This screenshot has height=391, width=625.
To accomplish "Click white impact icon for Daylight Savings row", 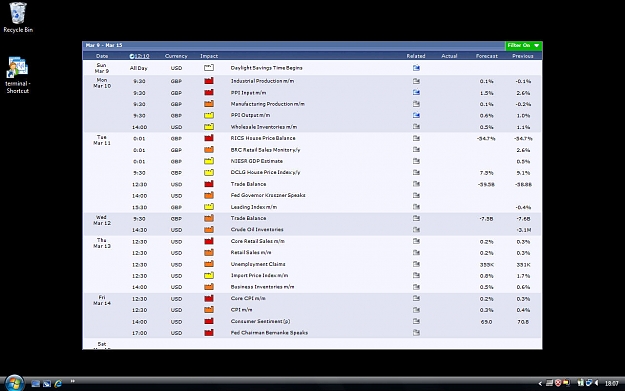I will pyautogui.click(x=209, y=68).
